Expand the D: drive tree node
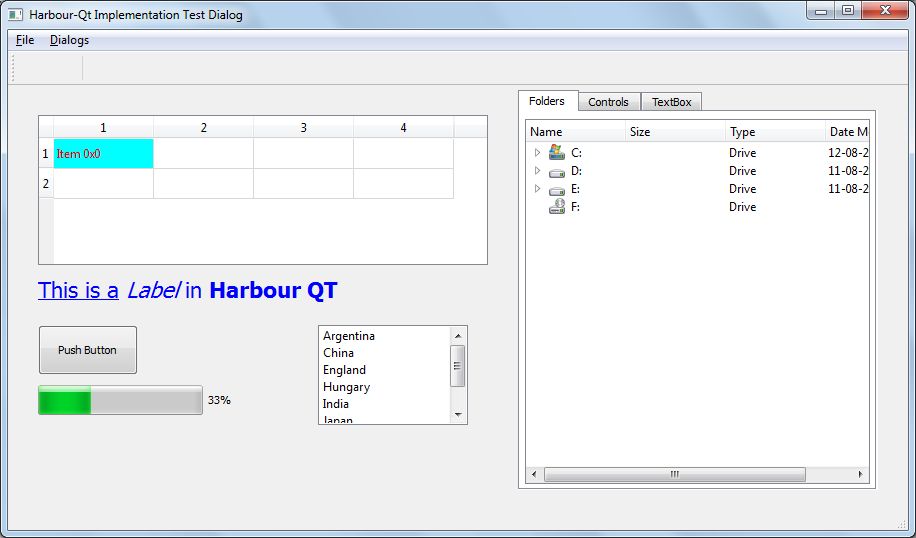The image size is (916, 538). 537,171
